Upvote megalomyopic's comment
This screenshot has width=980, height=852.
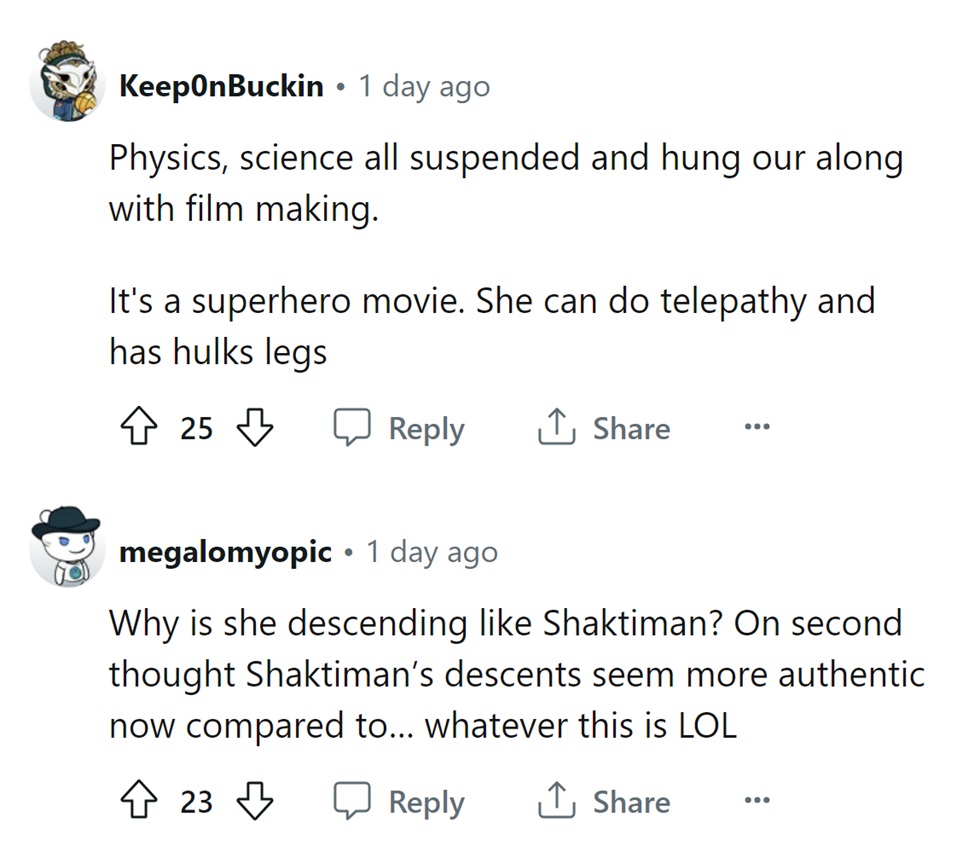[x=137, y=802]
